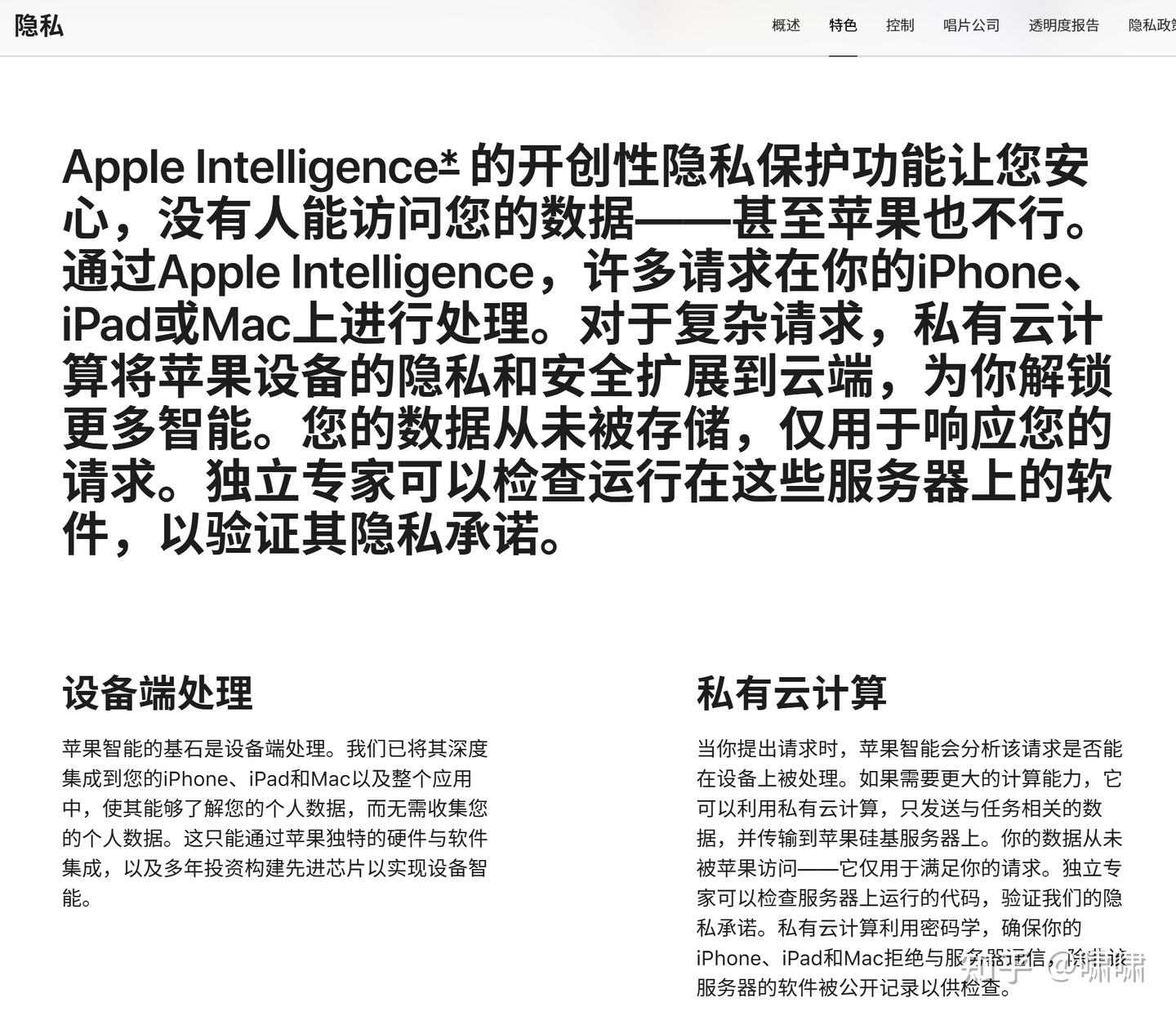Go to the 透明度报告 tab
This screenshot has width=1176, height=1016.
(x=1063, y=25)
